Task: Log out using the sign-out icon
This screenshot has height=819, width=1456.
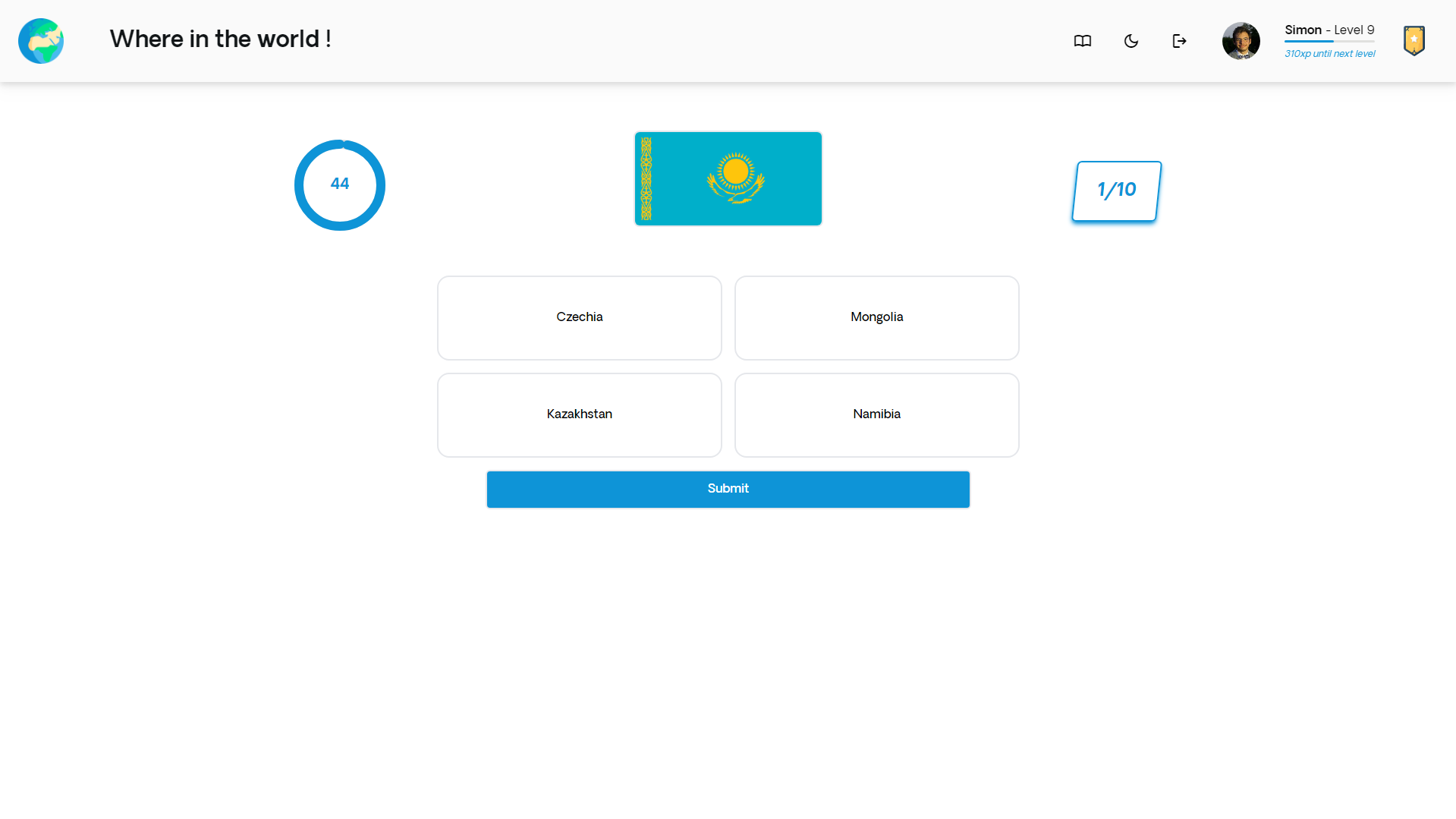Action: click(x=1179, y=41)
